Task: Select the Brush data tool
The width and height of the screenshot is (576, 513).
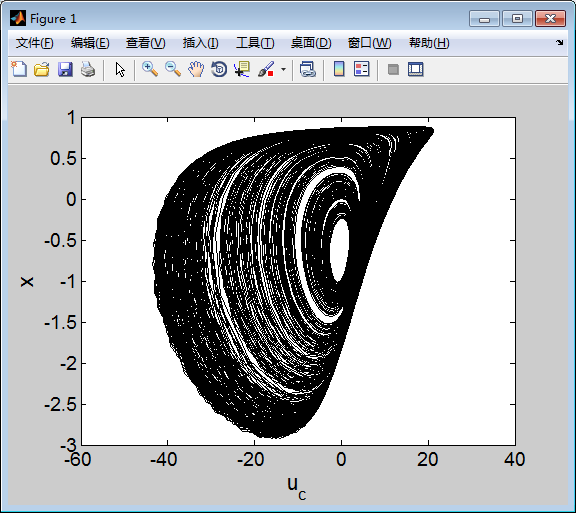Action: pyautogui.click(x=266, y=69)
